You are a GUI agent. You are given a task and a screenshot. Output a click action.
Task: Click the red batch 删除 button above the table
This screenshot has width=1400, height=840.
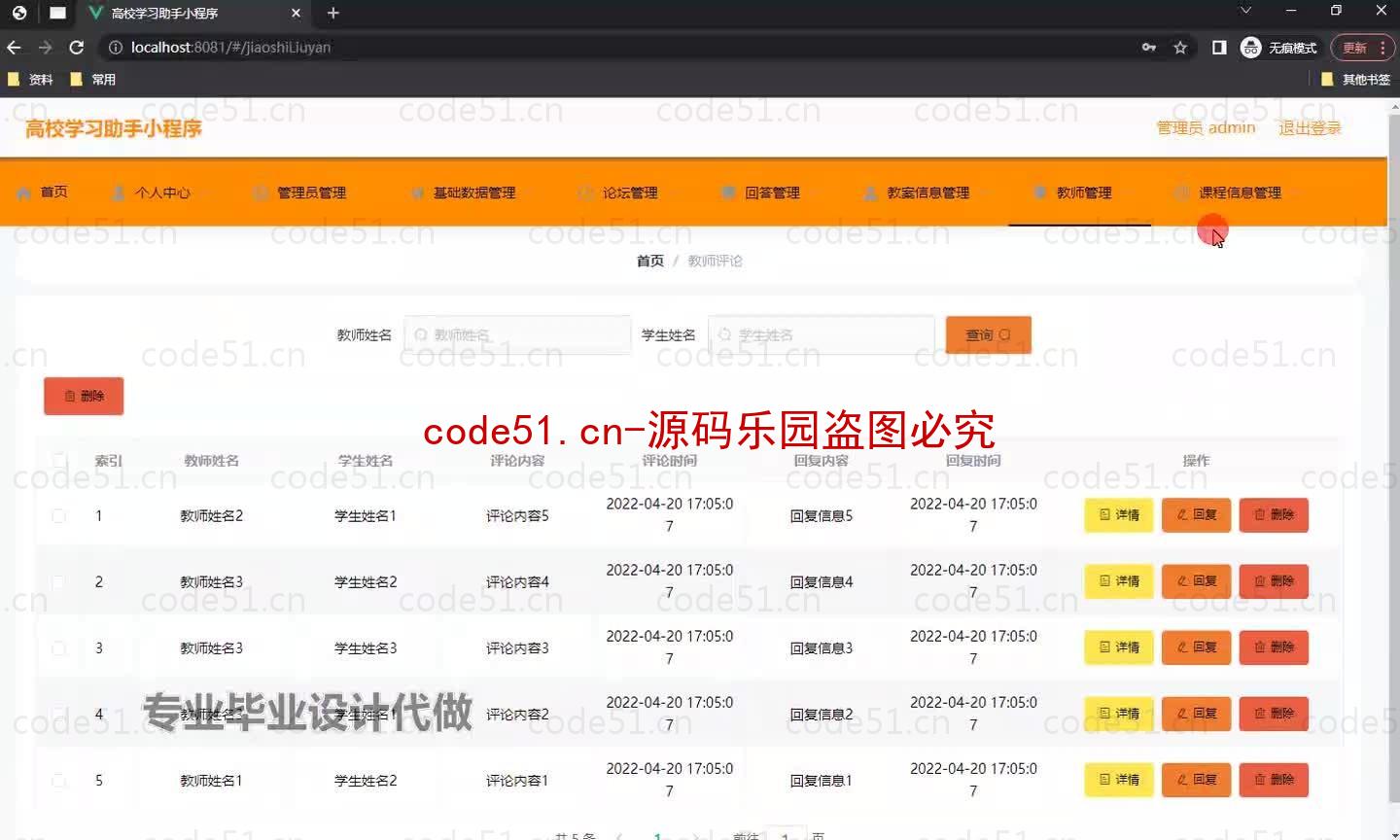(84, 396)
